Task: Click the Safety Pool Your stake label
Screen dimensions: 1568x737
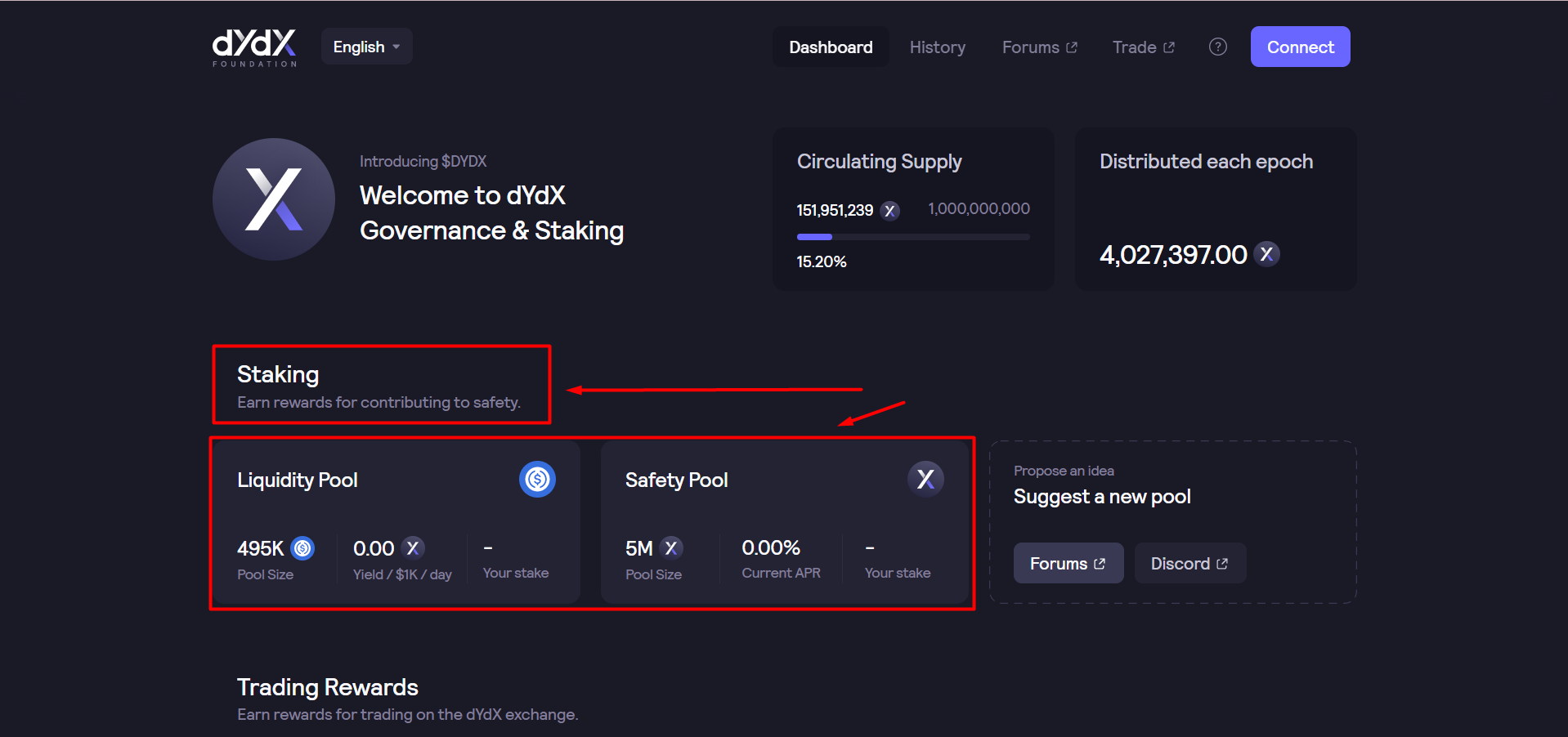Action: (898, 573)
